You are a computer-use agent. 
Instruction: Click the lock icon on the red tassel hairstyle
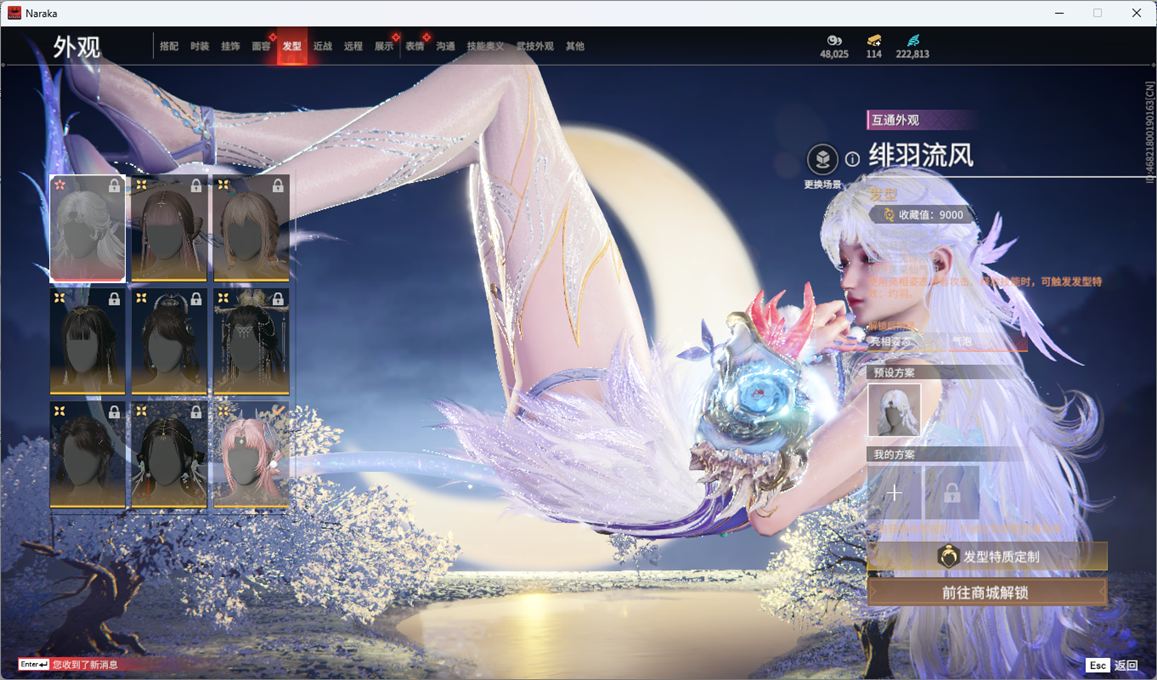coord(196,412)
